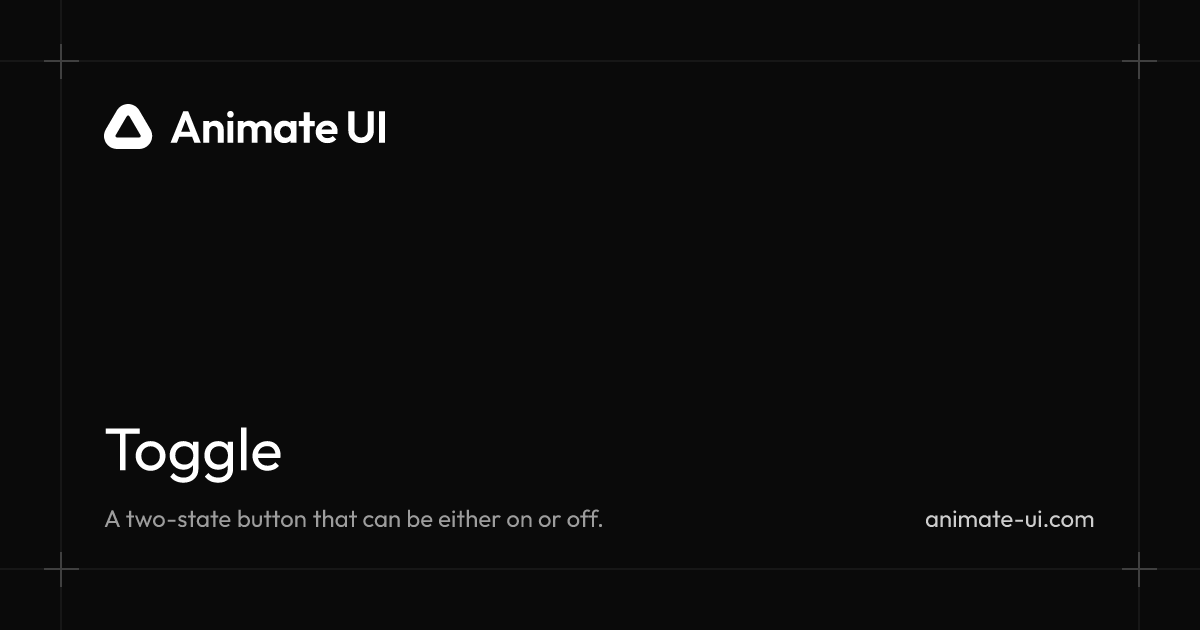
Task: Click the word "button" in the description
Action: click(x=272, y=520)
